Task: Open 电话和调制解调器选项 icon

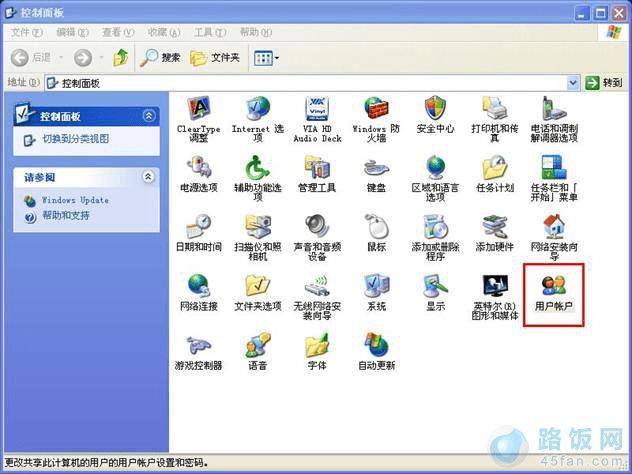Action: coord(554,109)
